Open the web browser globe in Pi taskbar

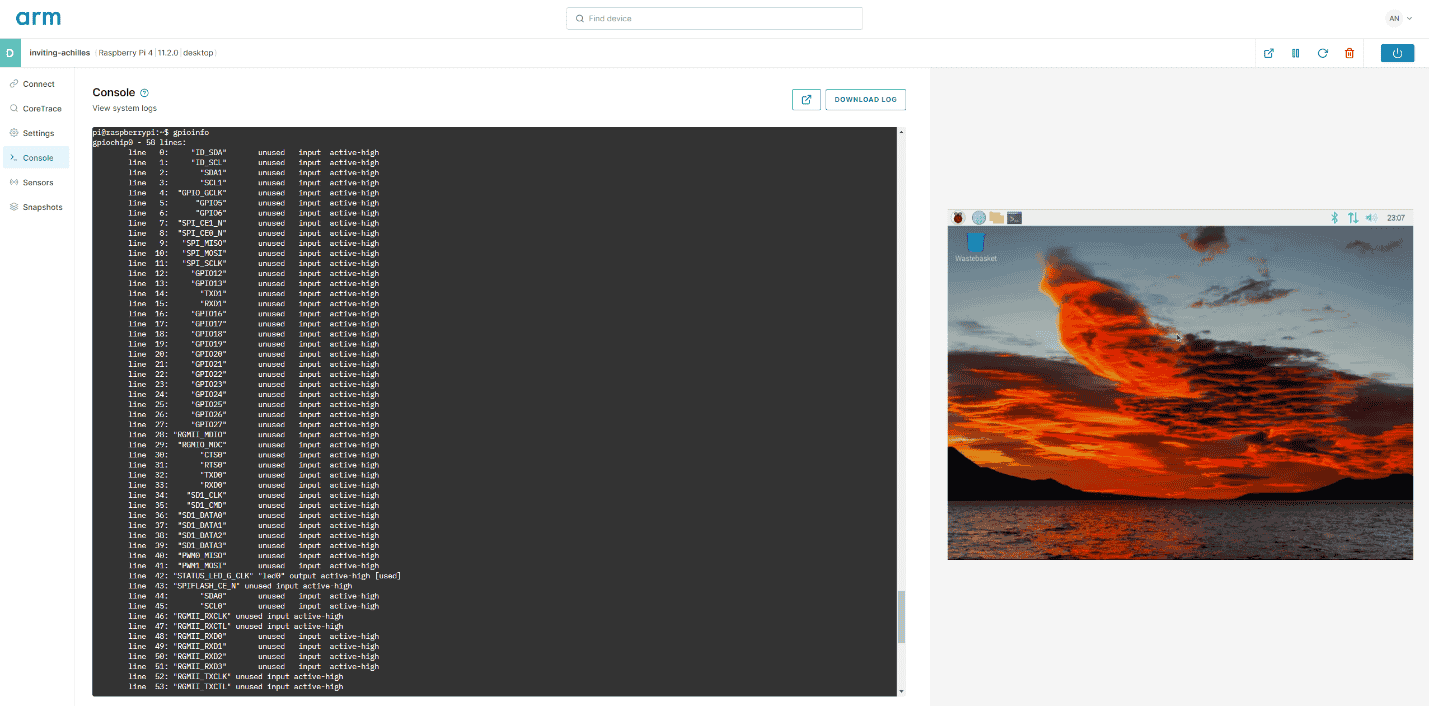(x=978, y=217)
